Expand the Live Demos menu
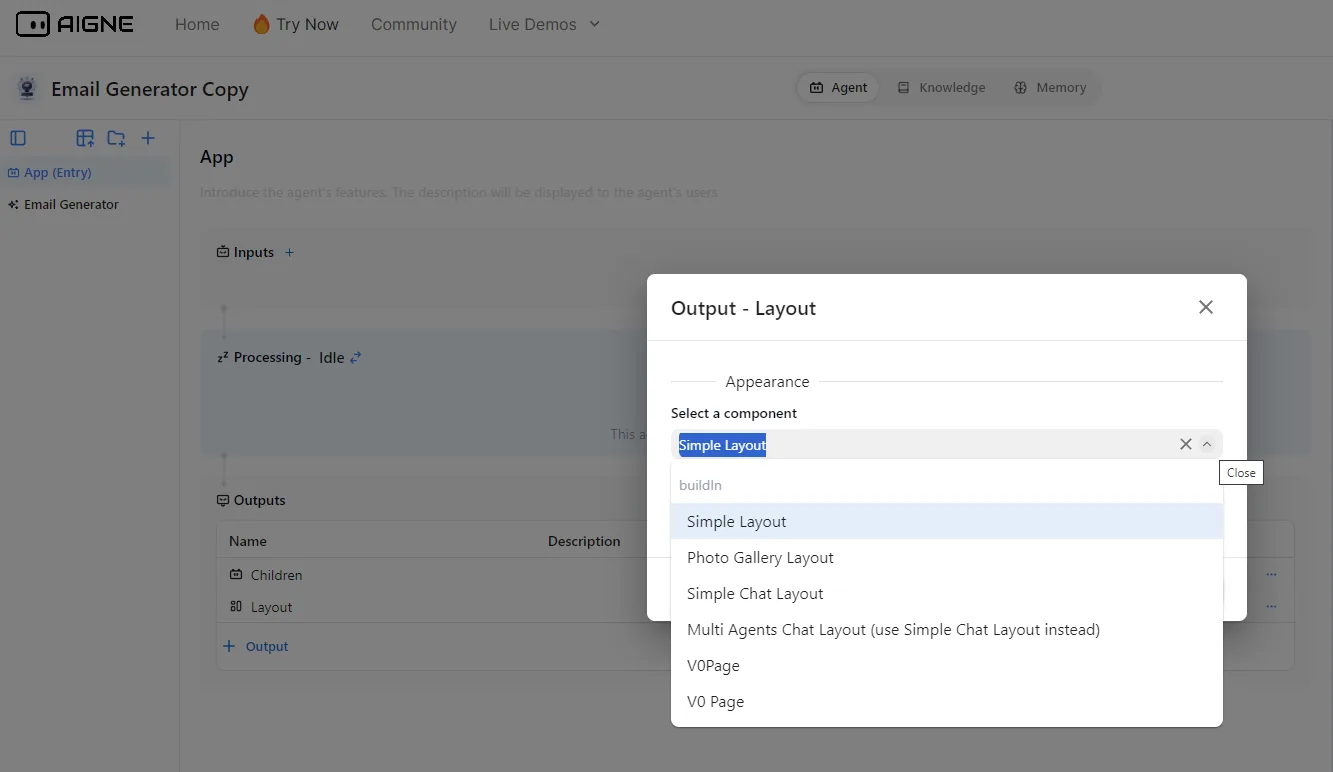This screenshot has width=1333, height=772. click(544, 25)
